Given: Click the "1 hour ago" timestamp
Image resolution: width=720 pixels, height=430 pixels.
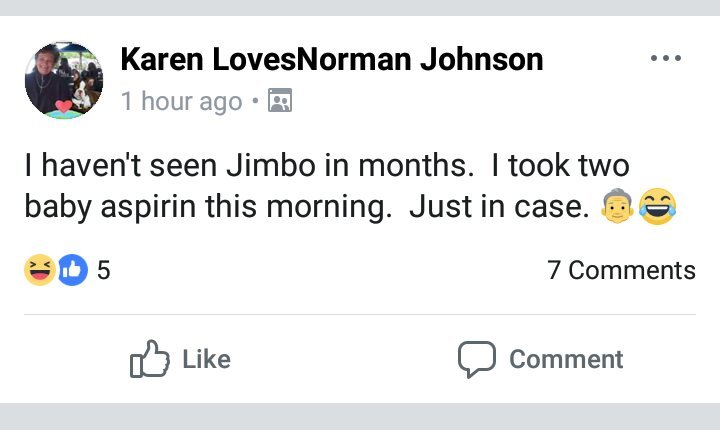Looking at the screenshot, I should click(x=181, y=101).
